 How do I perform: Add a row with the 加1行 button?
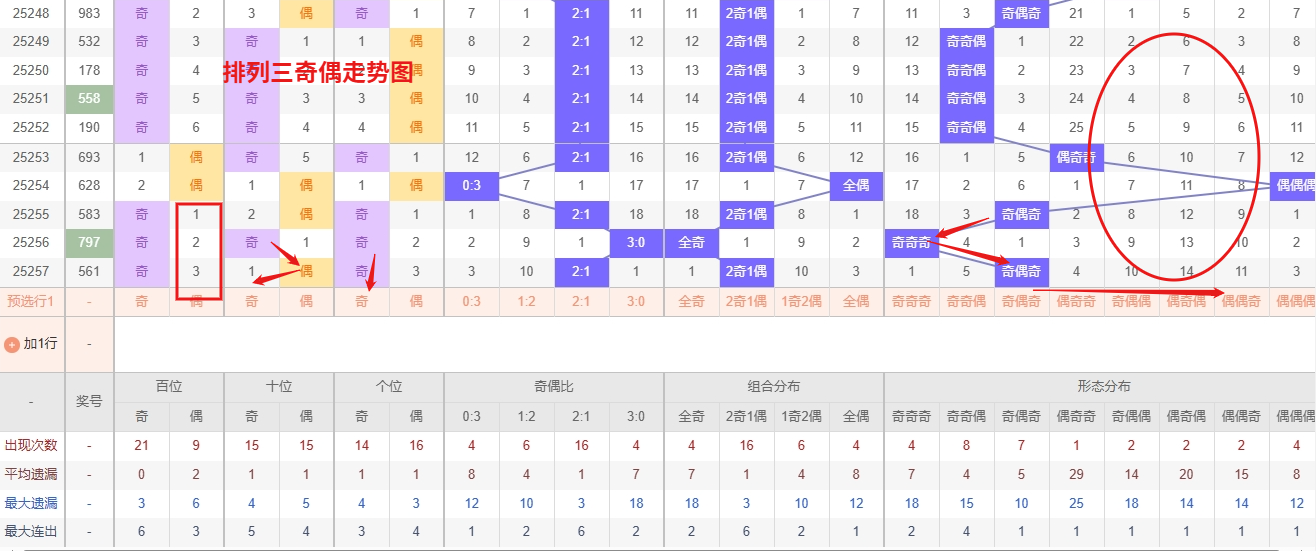click(x=32, y=344)
